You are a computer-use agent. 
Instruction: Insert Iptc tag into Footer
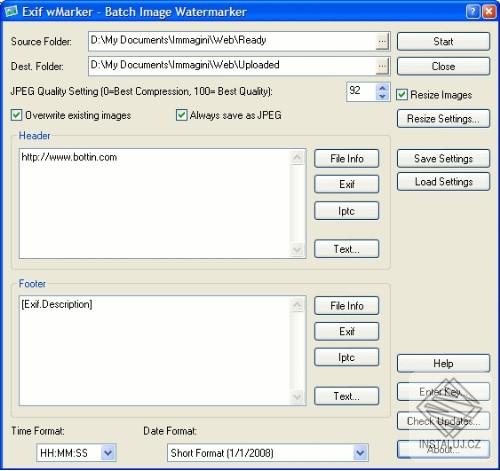tap(347, 357)
